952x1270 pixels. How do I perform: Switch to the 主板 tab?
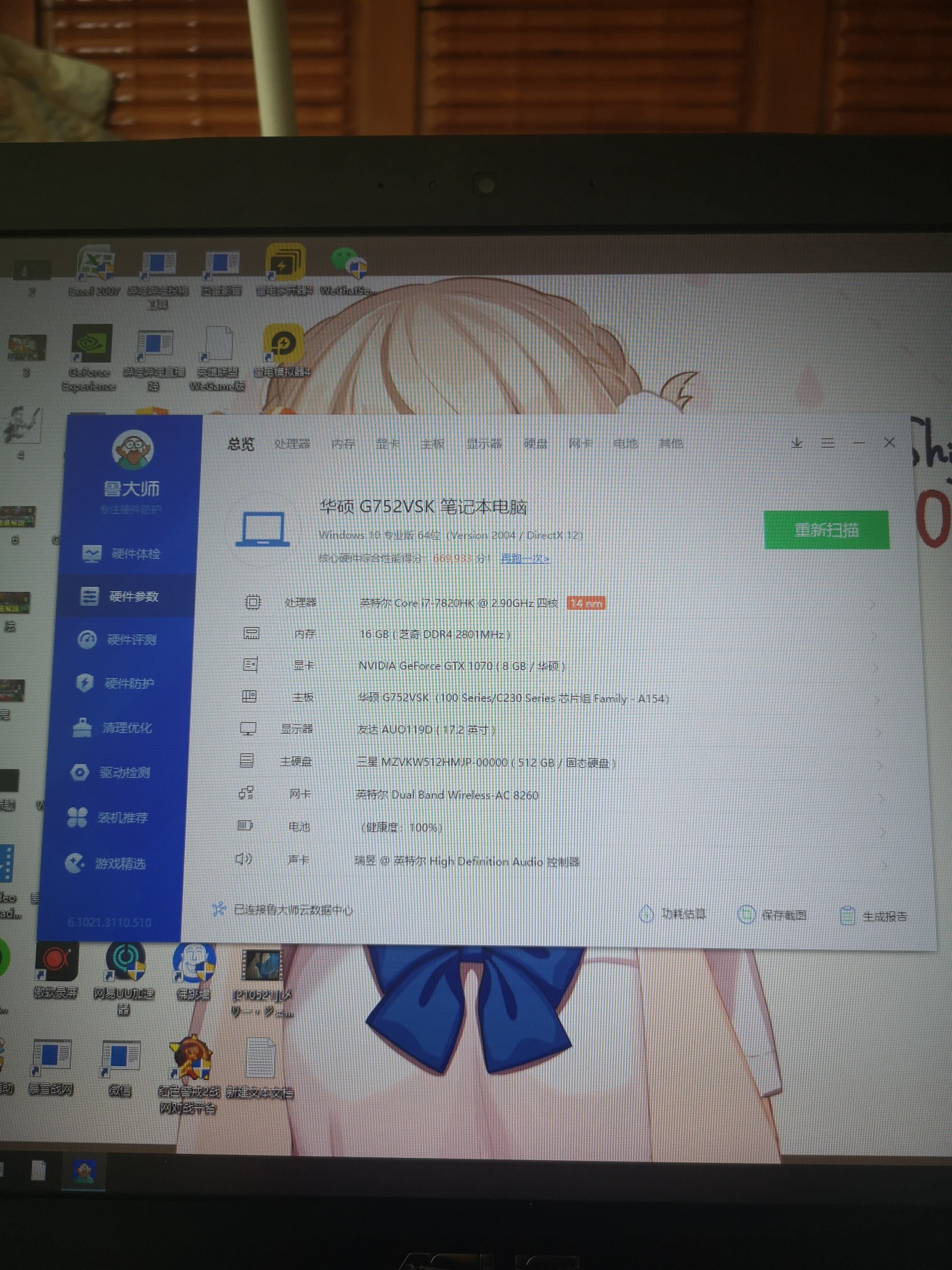coord(432,444)
